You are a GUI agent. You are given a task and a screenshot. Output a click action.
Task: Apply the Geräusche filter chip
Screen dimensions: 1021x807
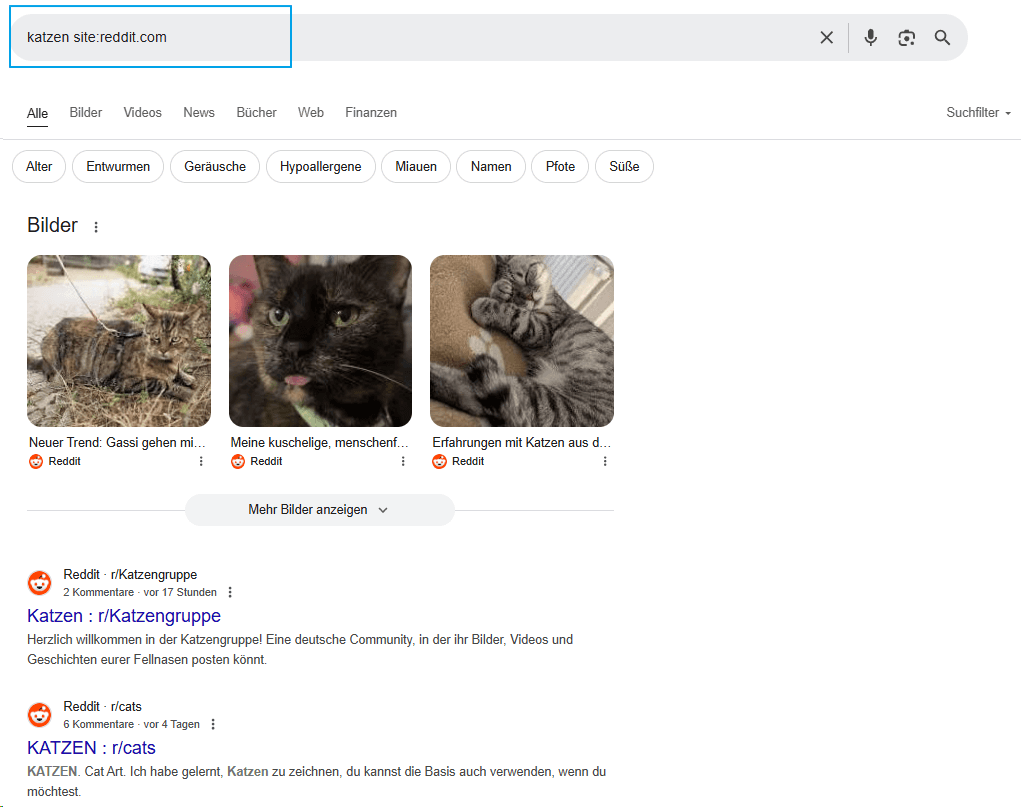(x=215, y=167)
